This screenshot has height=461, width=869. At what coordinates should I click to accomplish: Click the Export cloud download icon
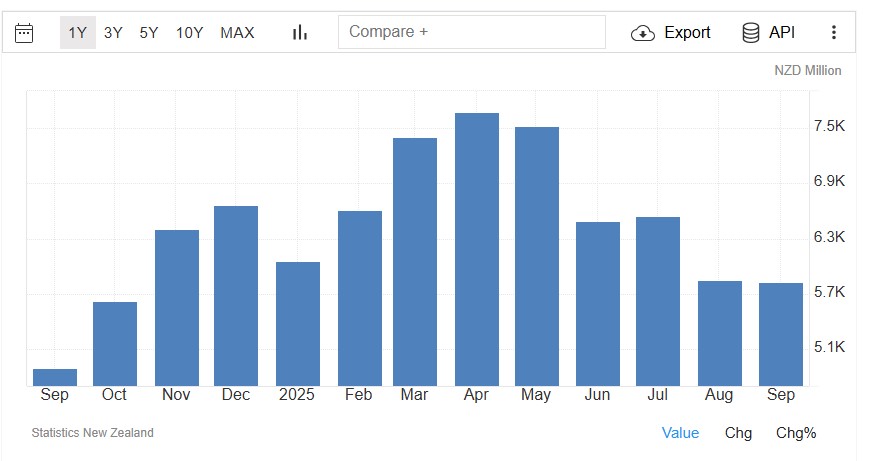point(643,33)
